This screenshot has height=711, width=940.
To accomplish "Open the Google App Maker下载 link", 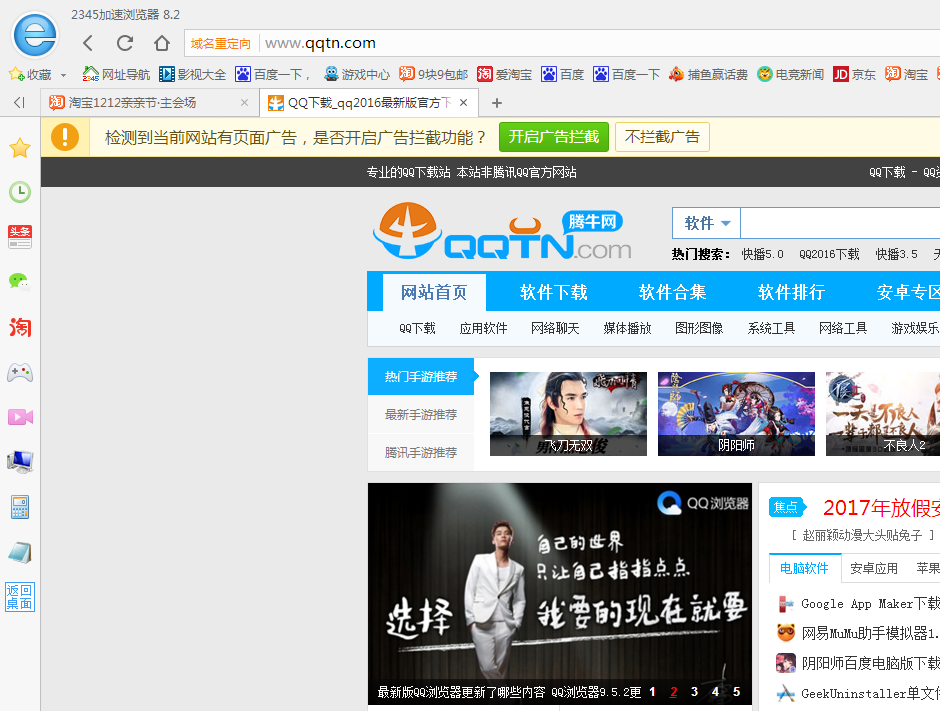I will click(870, 604).
